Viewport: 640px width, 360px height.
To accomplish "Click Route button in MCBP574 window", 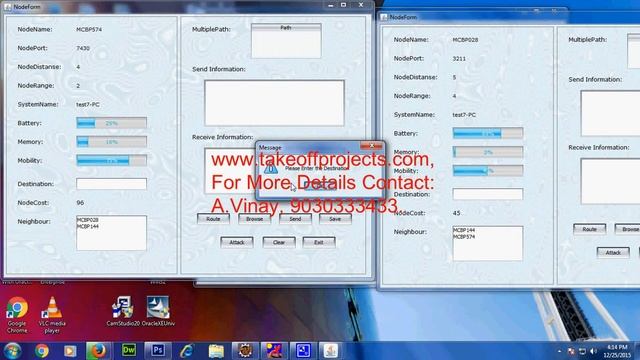I will click(x=213, y=219).
